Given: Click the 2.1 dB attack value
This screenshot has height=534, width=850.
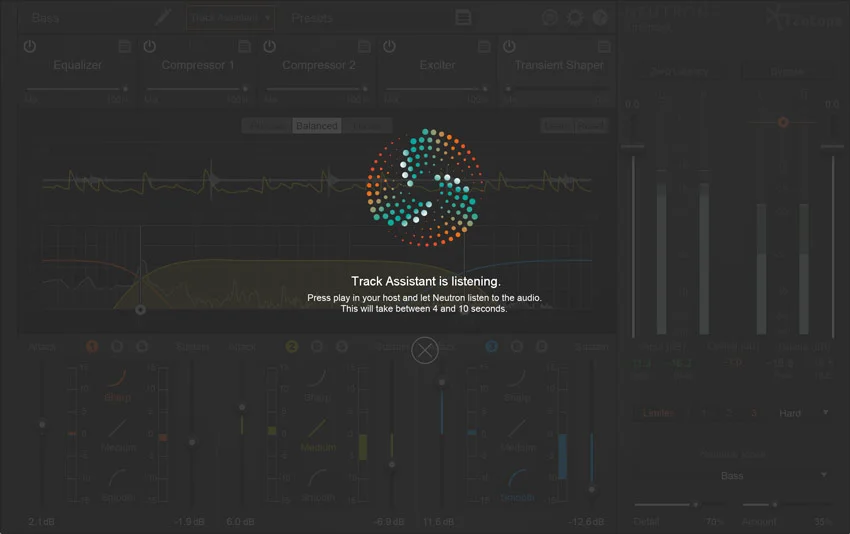Looking at the screenshot, I should point(42,522).
